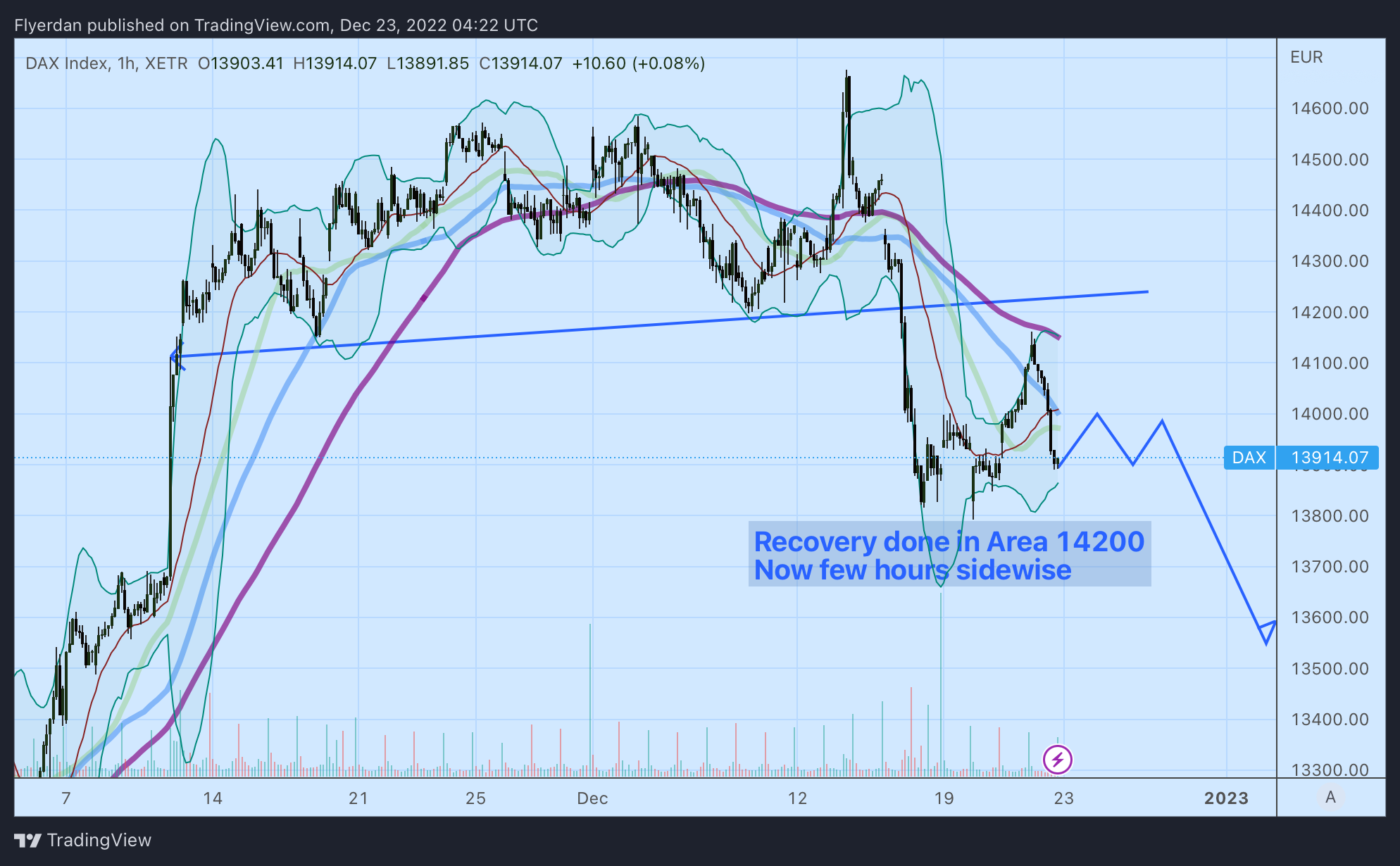The height and width of the screenshot is (866, 1400).
Task: Click the 'Dec' label on time axis
Action: pyautogui.click(x=592, y=798)
